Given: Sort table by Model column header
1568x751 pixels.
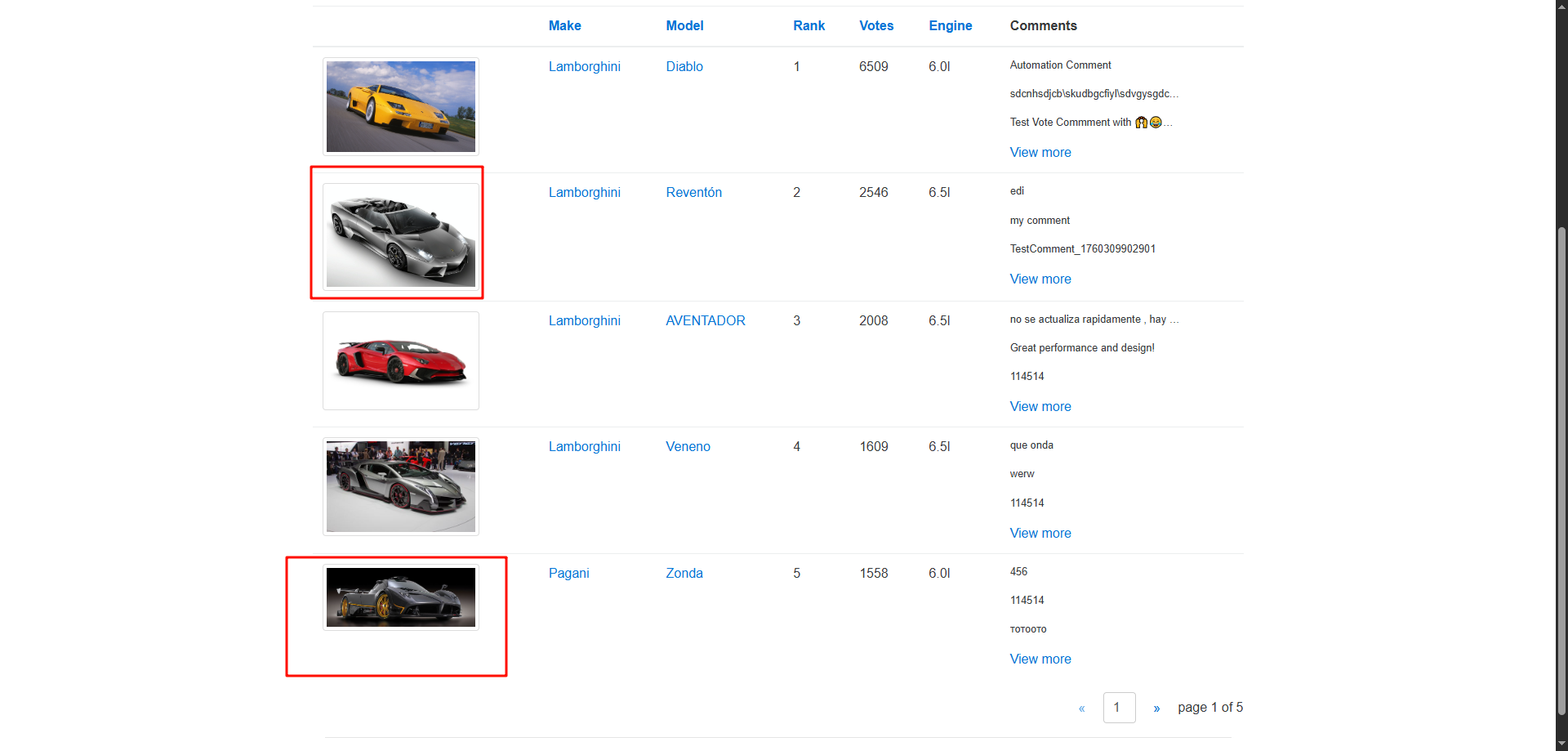Looking at the screenshot, I should (x=684, y=26).
